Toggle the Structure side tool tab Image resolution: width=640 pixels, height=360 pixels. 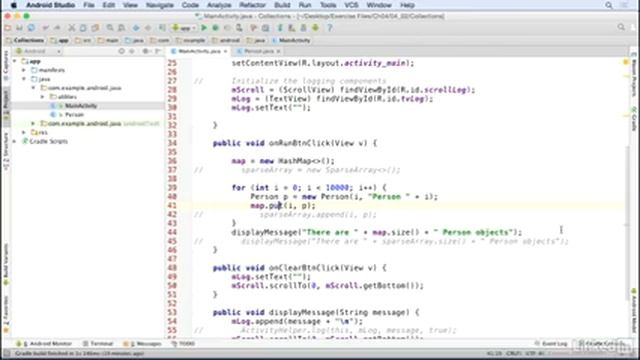[x=6, y=152]
